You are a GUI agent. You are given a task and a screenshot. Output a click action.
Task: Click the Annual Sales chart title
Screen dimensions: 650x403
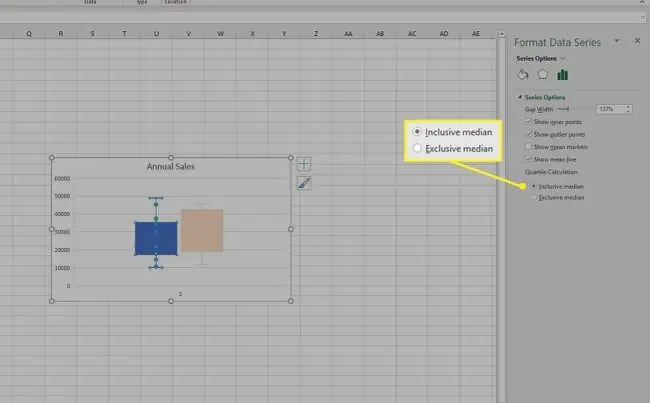171,167
